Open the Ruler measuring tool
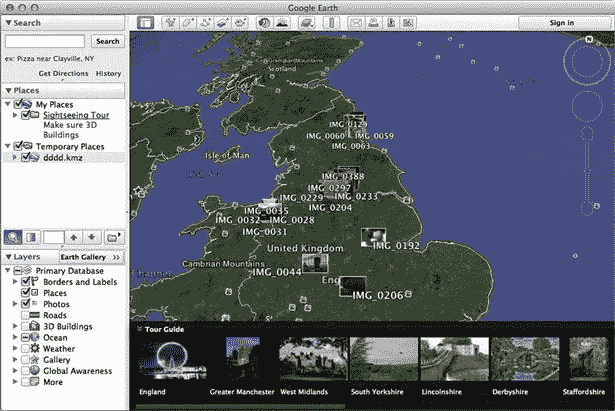The width and height of the screenshot is (615, 411). [331, 23]
